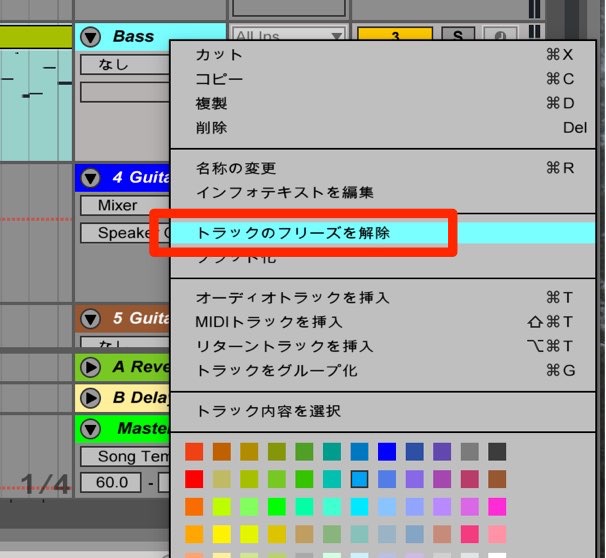This screenshot has width=606, height=558.
Task: Open the Speaker chooser in 4 Guitar
Action: click(125, 233)
